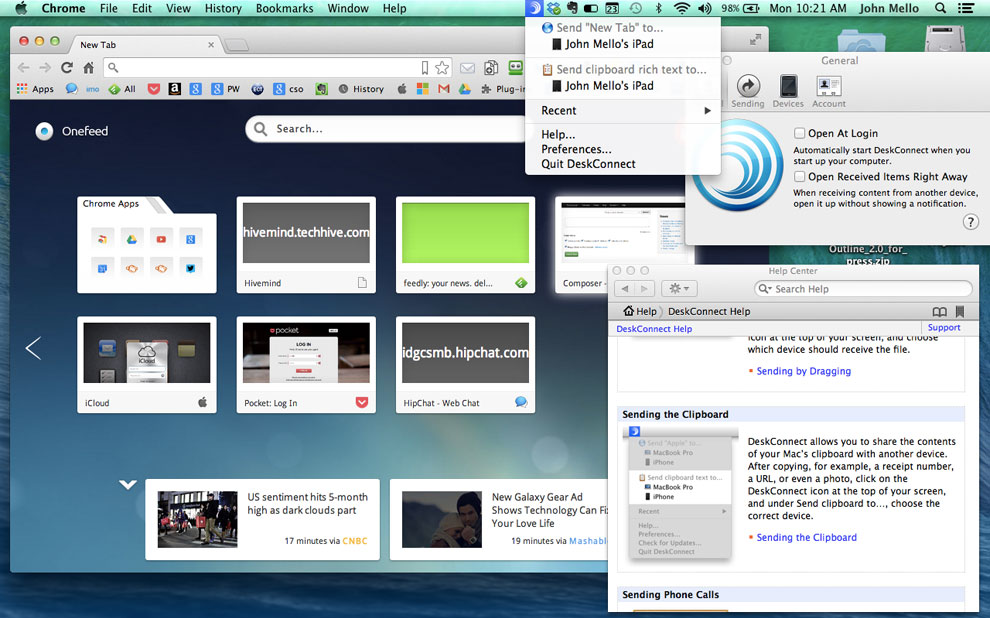Image resolution: width=990 pixels, height=618 pixels.
Task: Open Notification Center list icon
Action: [x=965, y=8]
